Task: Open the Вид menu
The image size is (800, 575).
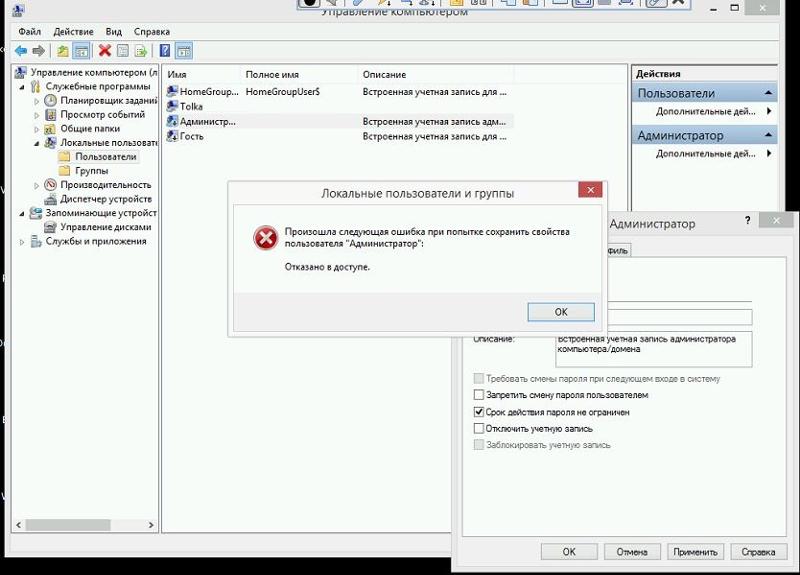Action: point(114,32)
